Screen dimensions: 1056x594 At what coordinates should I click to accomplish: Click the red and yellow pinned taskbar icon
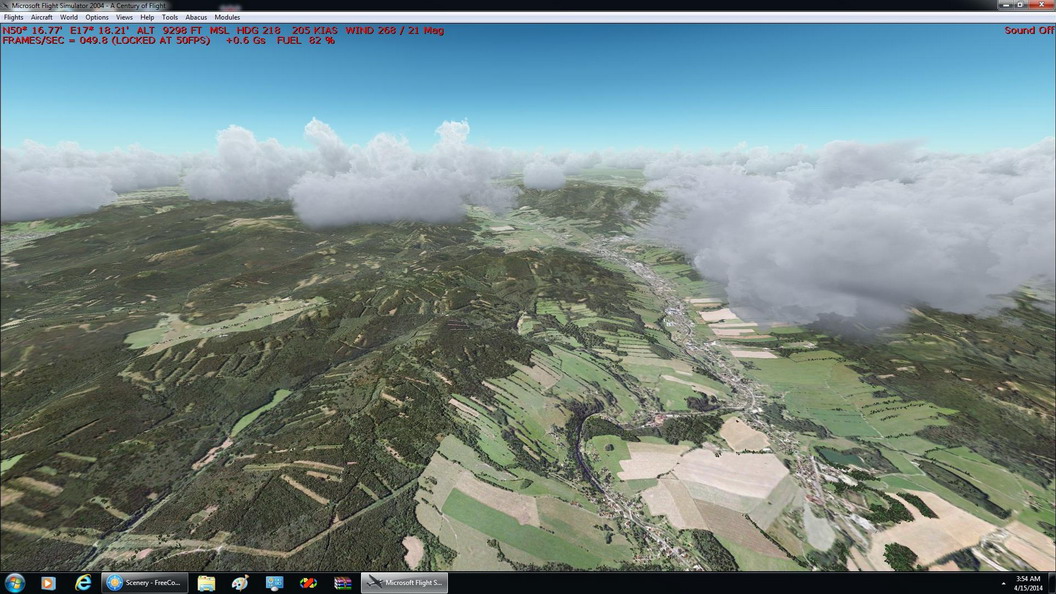click(x=308, y=583)
